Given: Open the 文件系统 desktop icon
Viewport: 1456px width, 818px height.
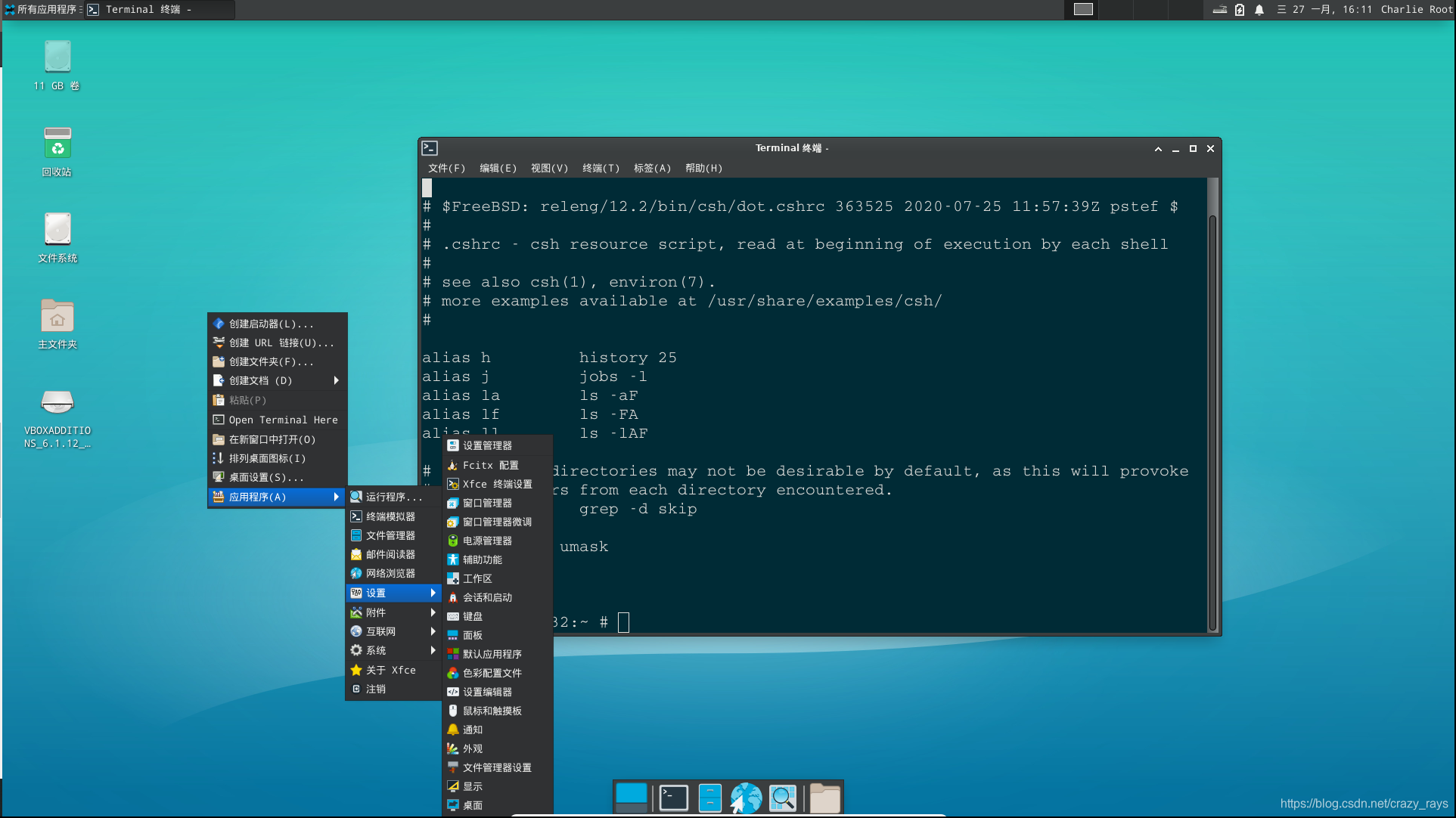Looking at the screenshot, I should (57, 238).
